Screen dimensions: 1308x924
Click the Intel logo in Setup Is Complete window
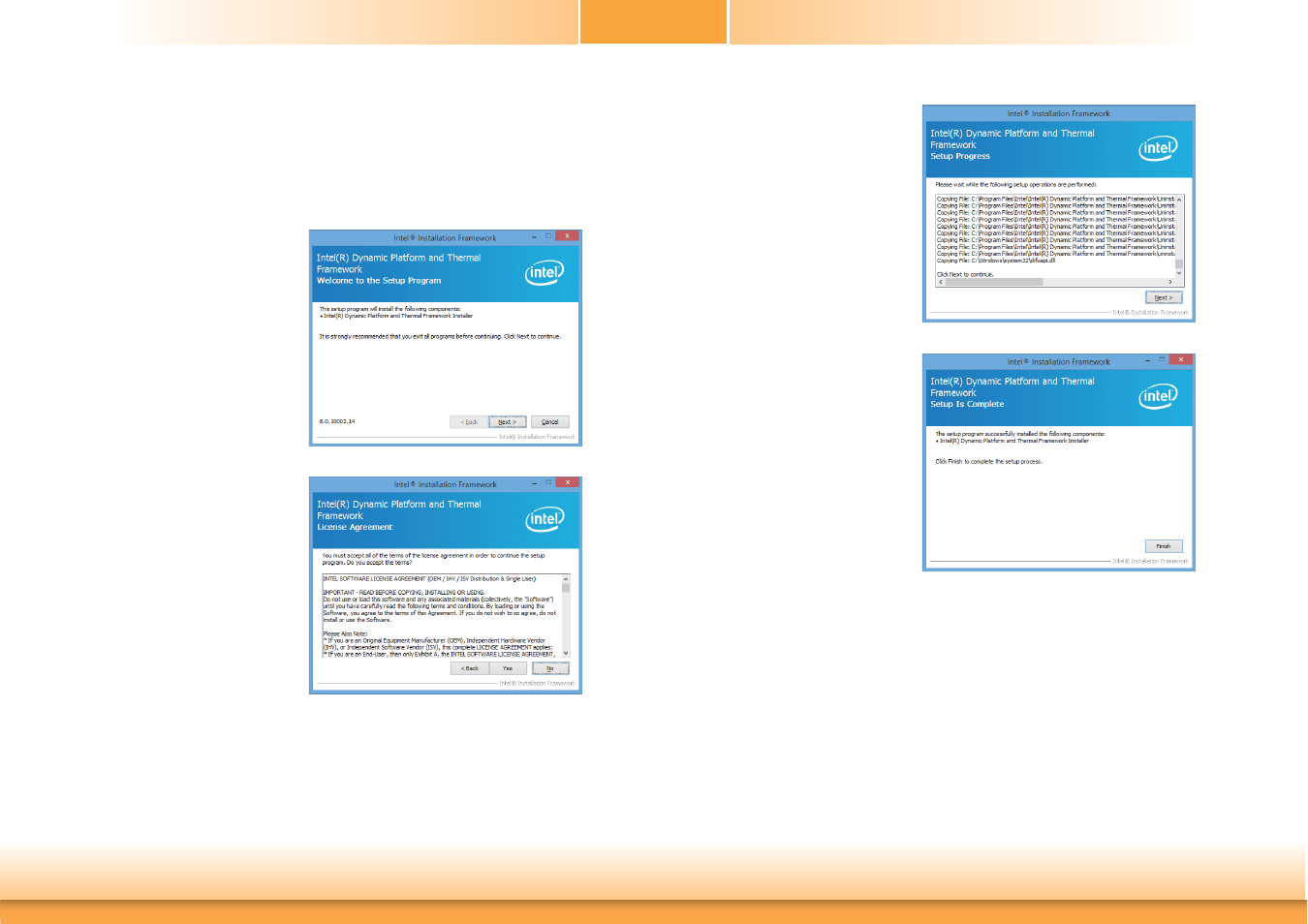1158,396
